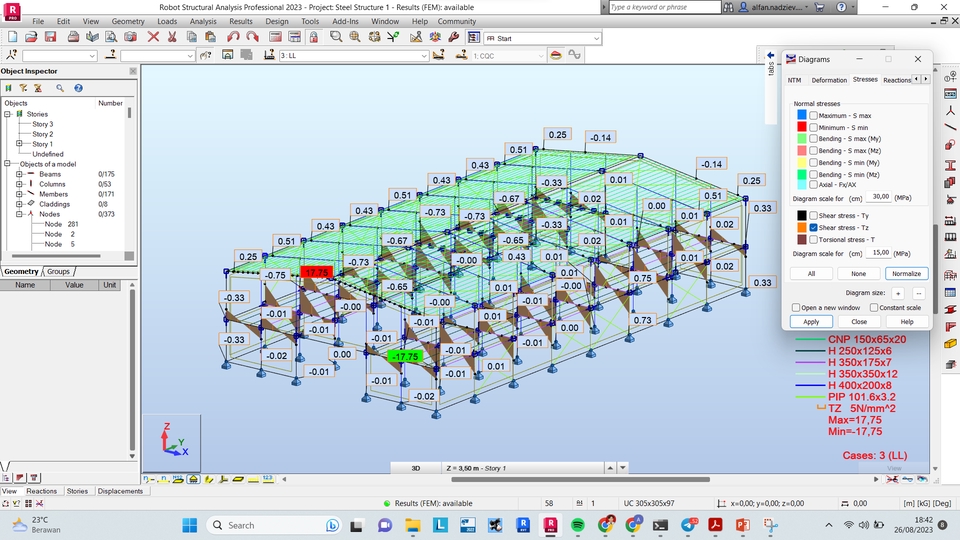Enable Shear stress - Ty checkbox
960x540 pixels.
tap(813, 216)
